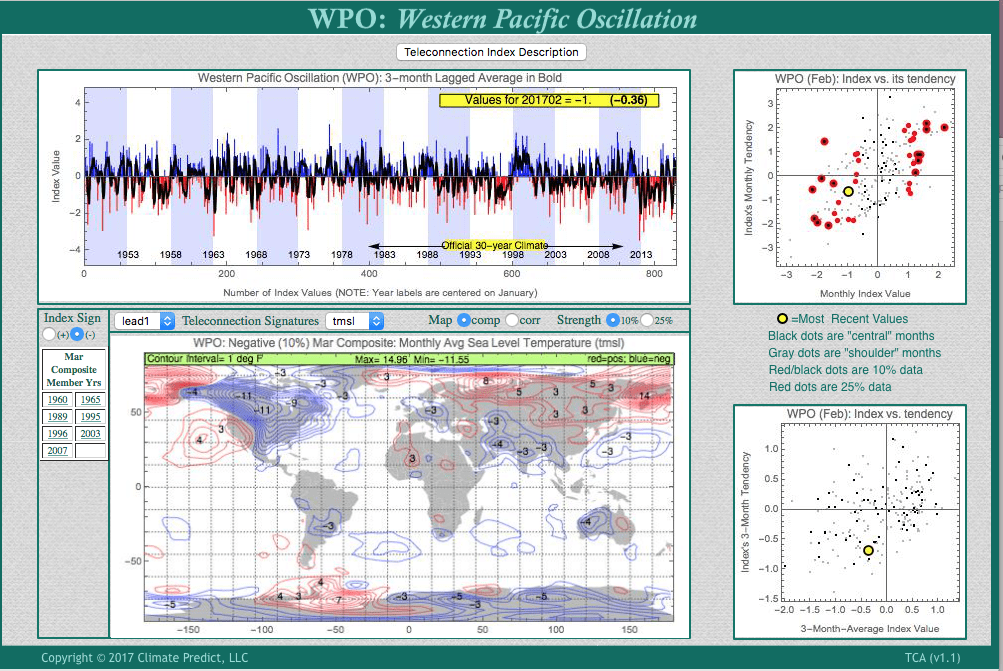This screenshot has height=671, width=1003.
Task: Set Strength to 25% radio
Action: click(x=647, y=320)
